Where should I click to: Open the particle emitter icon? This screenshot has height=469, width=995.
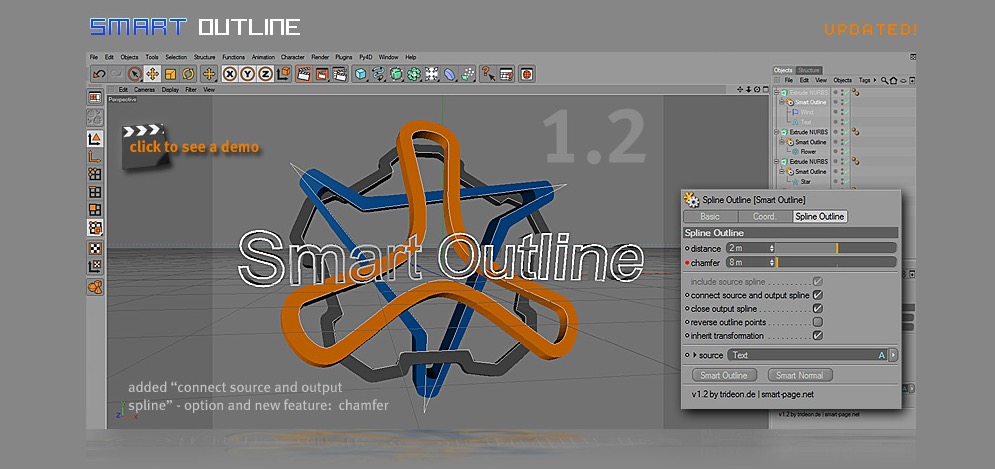468,74
